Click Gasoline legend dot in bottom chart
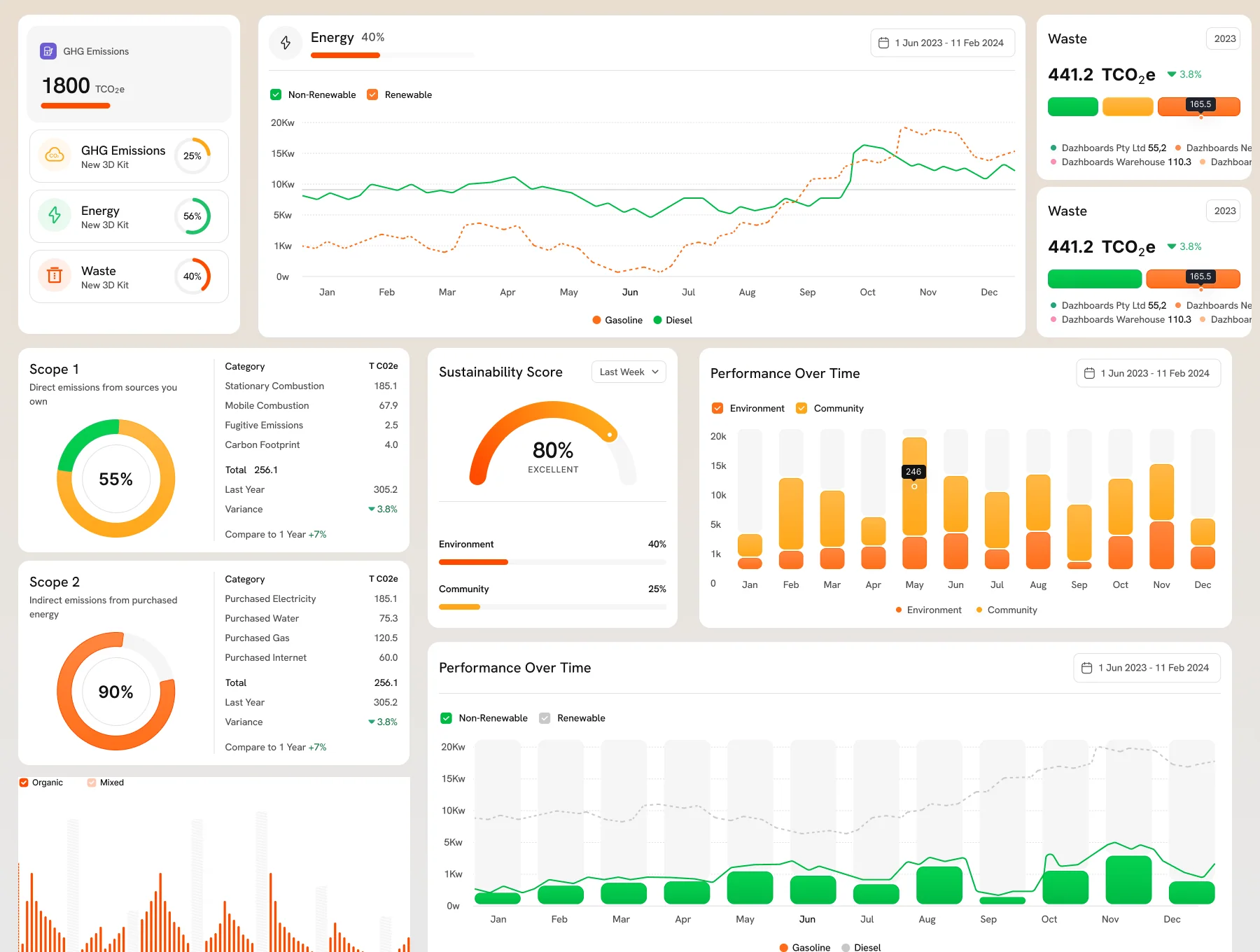Screen dimensions: 1260x952 tap(784, 947)
